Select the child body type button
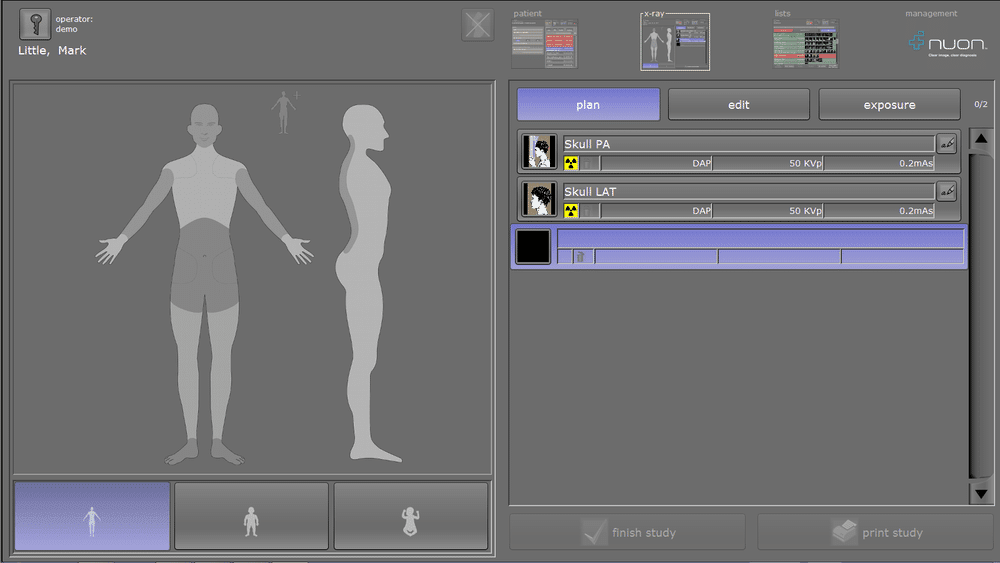Image resolution: width=1000 pixels, height=563 pixels. (251, 516)
